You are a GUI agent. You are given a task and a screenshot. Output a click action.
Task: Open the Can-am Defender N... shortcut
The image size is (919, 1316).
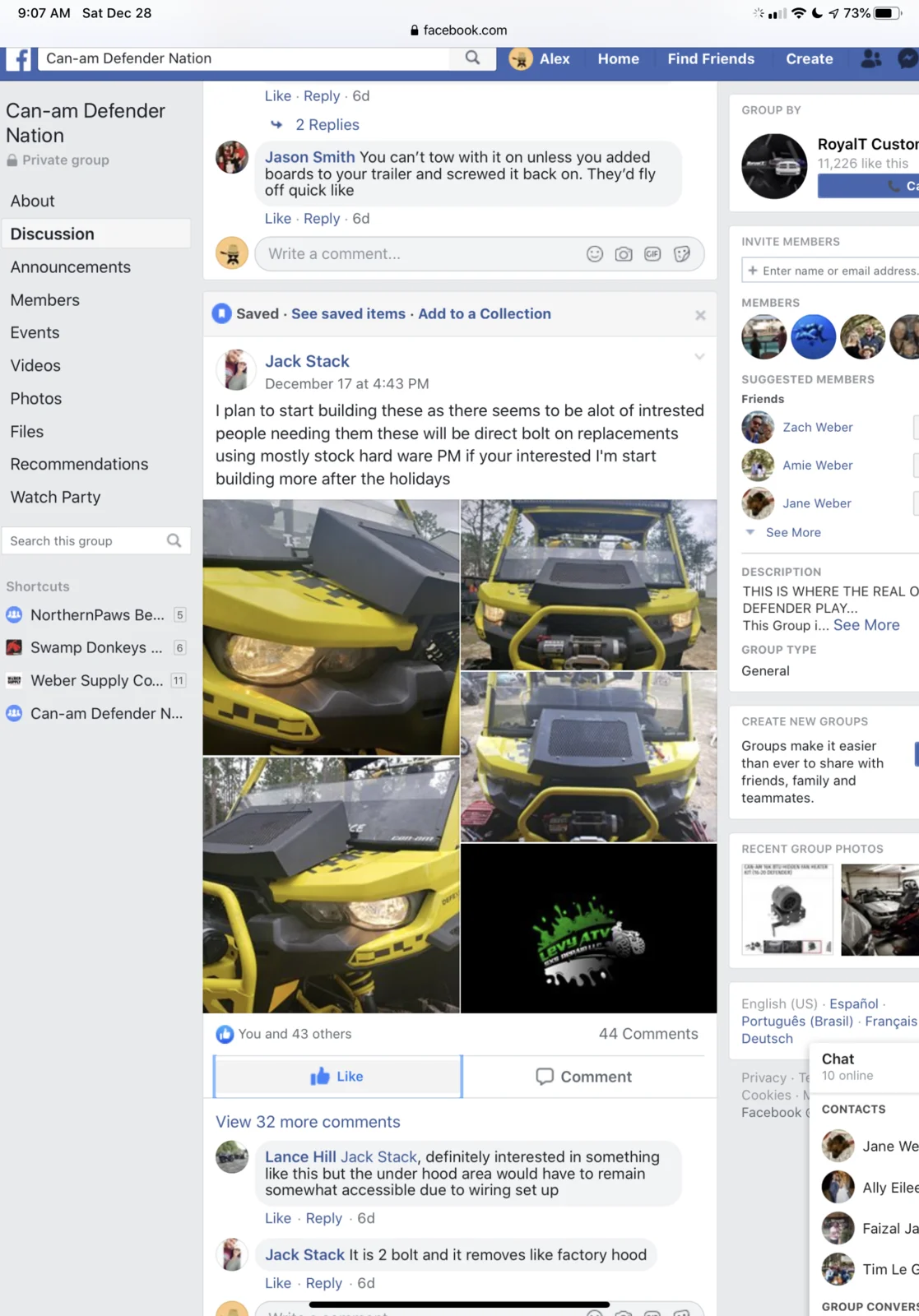95,714
